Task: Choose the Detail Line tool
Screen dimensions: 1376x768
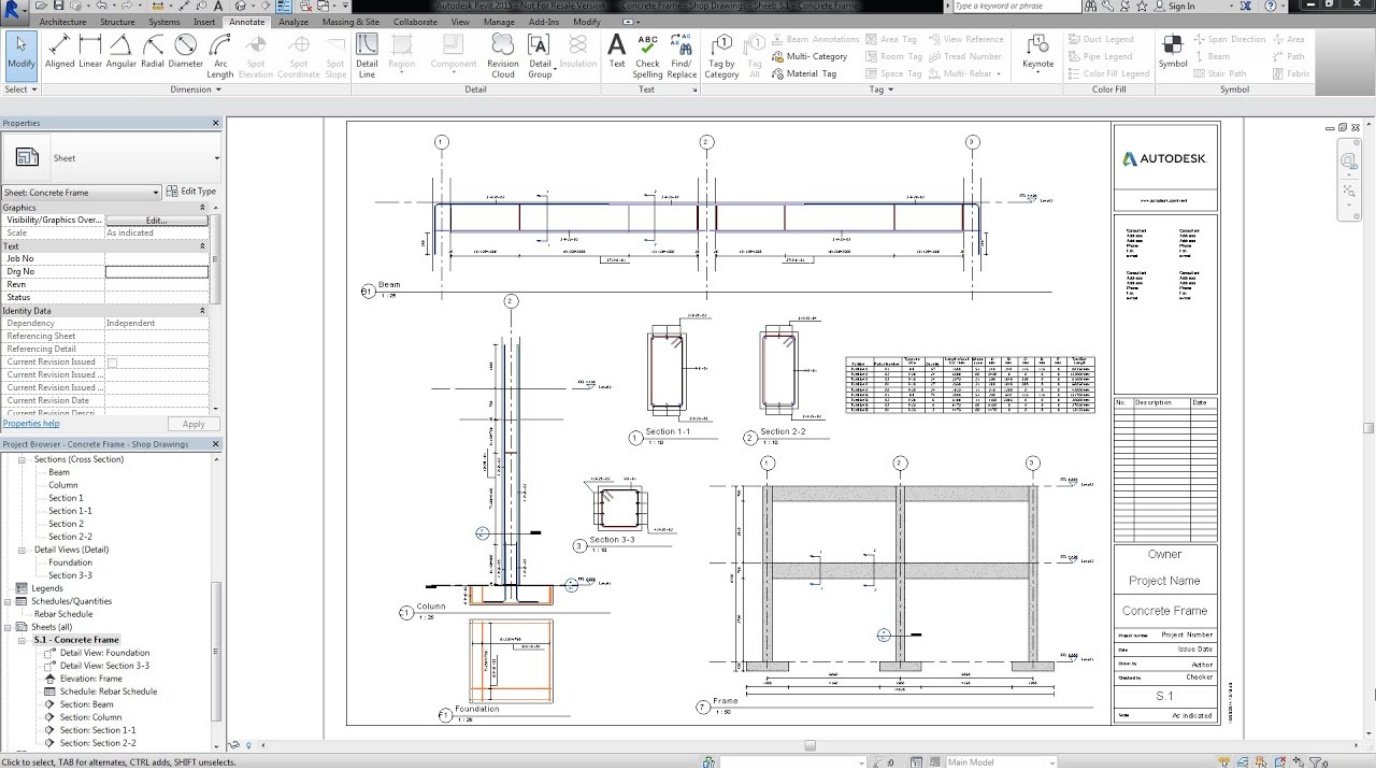Action: (x=367, y=55)
